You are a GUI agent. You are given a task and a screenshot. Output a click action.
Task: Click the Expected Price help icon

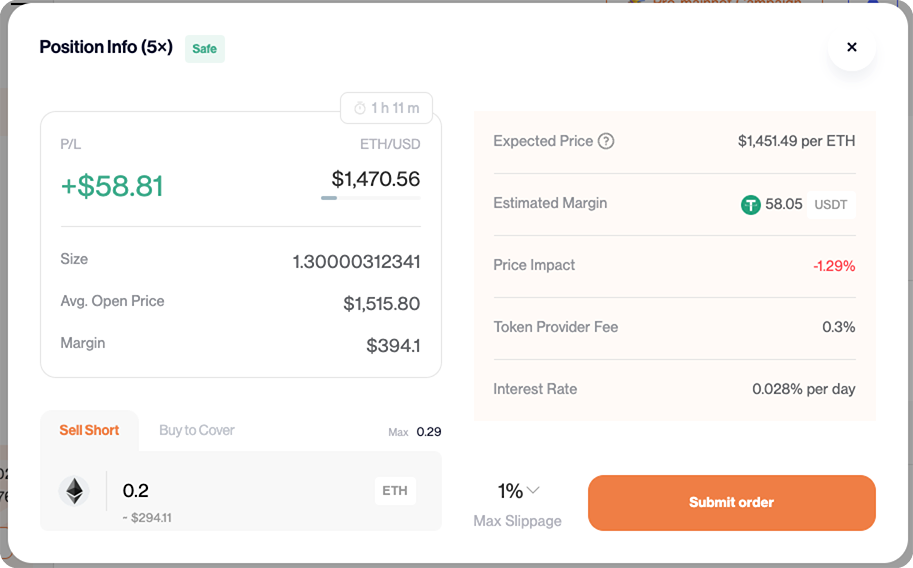click(606, 141)
